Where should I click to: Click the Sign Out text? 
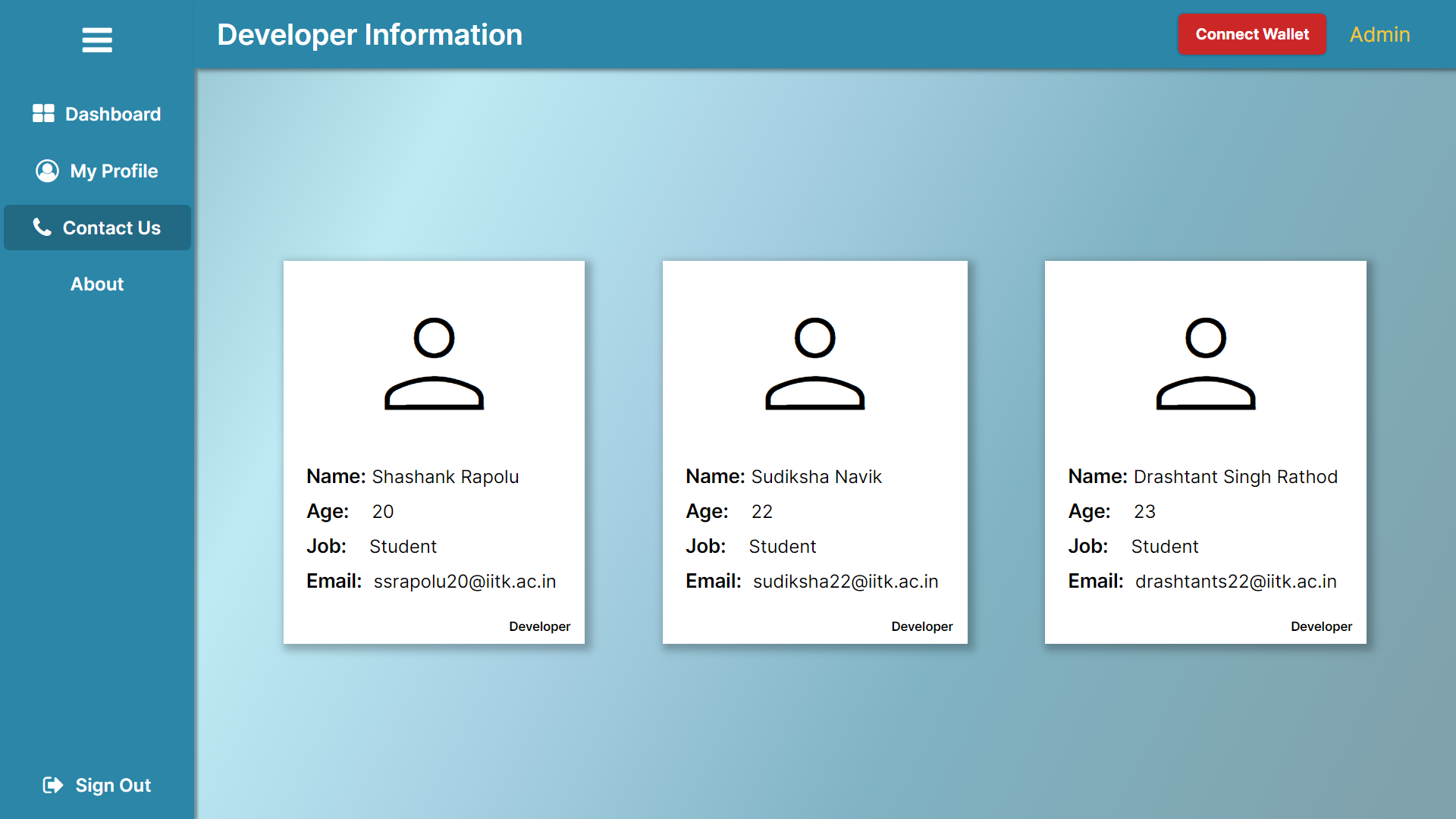click(113, 786)
